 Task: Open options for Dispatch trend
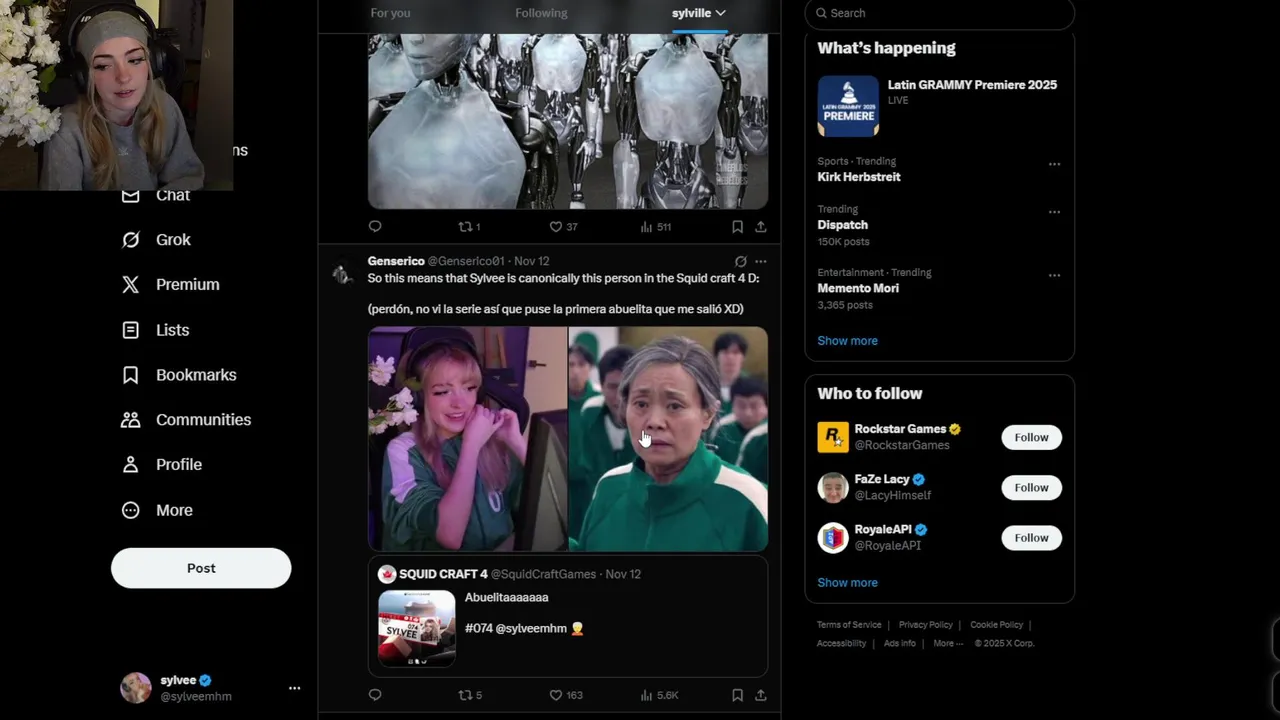[1054, 212]
